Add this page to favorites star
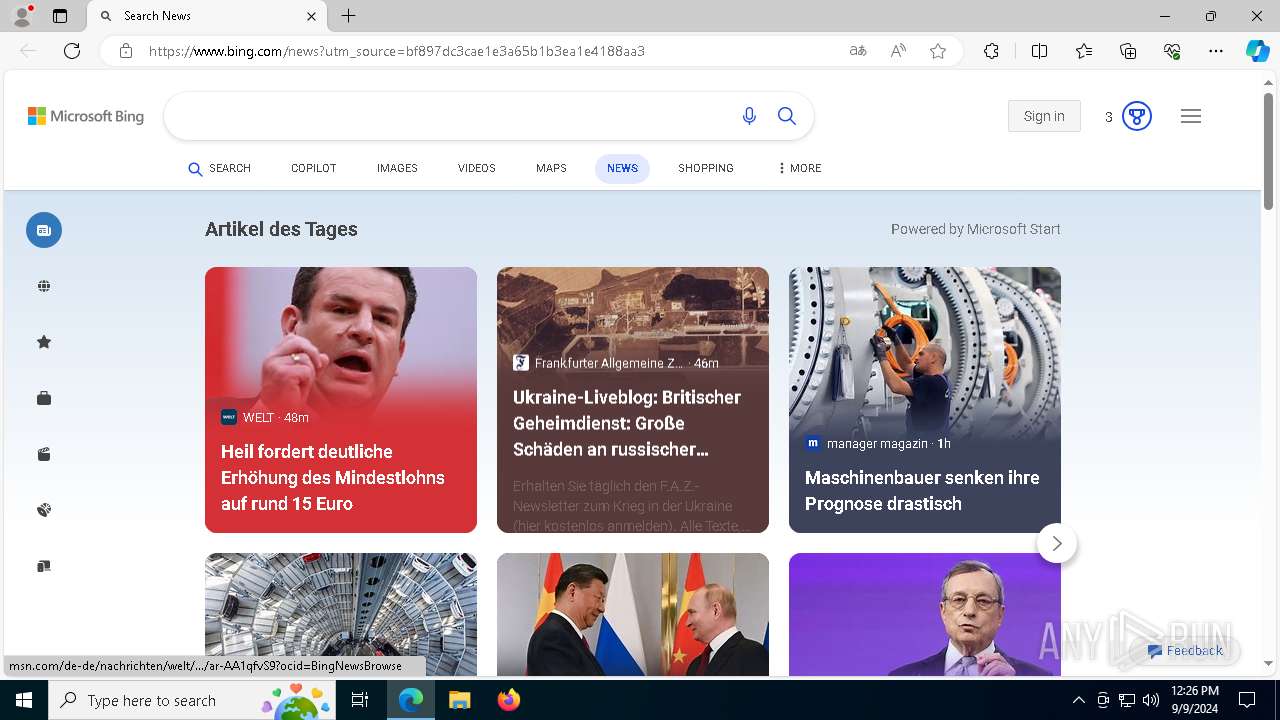The image size is (1280, 720). point(938,51)
